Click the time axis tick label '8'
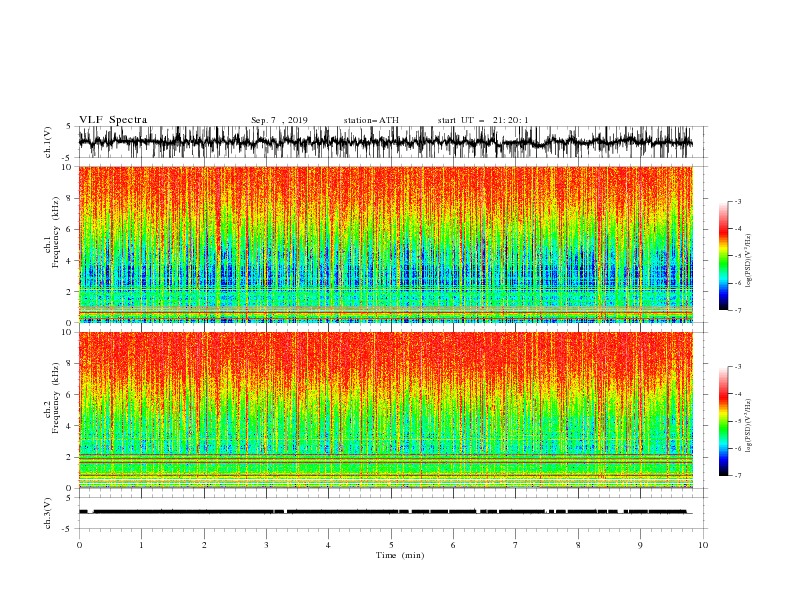Image resolution: width=792 pixels, height=612 pixels. (578, 545)
